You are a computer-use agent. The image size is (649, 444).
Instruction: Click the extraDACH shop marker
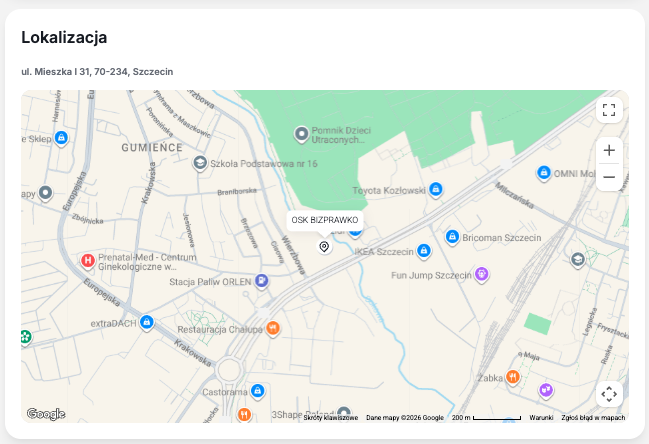[x=147, y=322]
